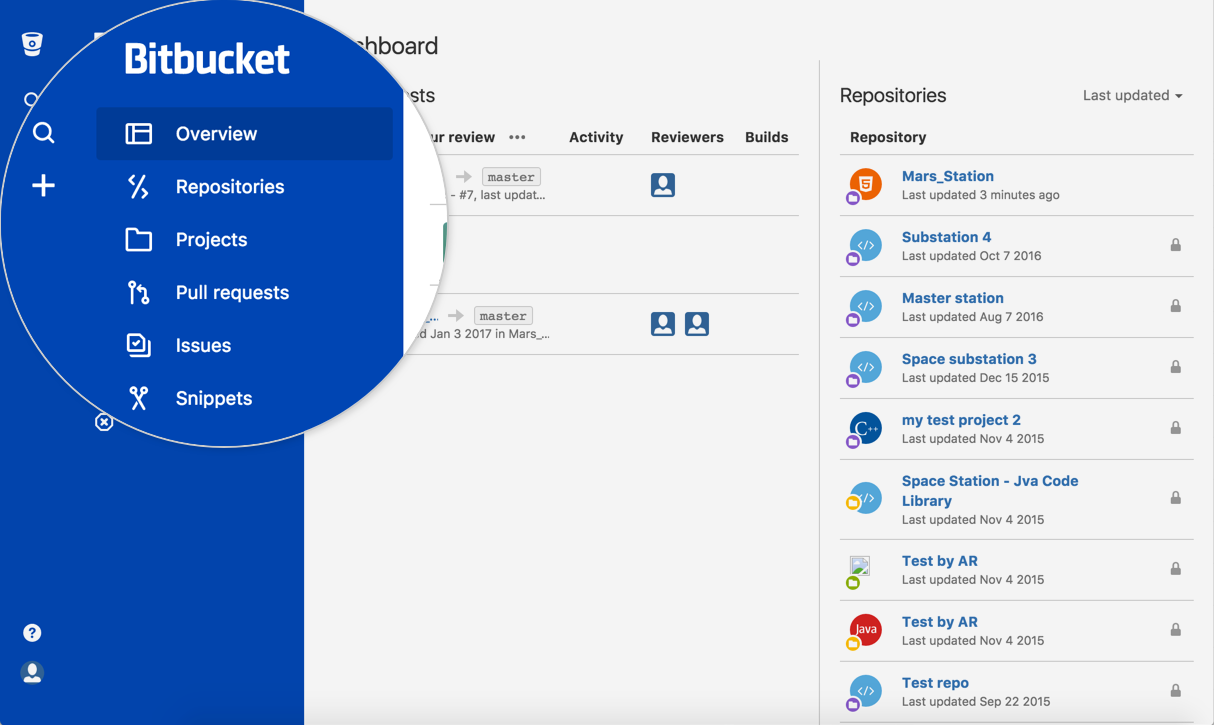Open the Substation 4 repository
Image resolution: width=1214 pixels, height=725 pixels.
pyautogui.click(x=947, y=237)
